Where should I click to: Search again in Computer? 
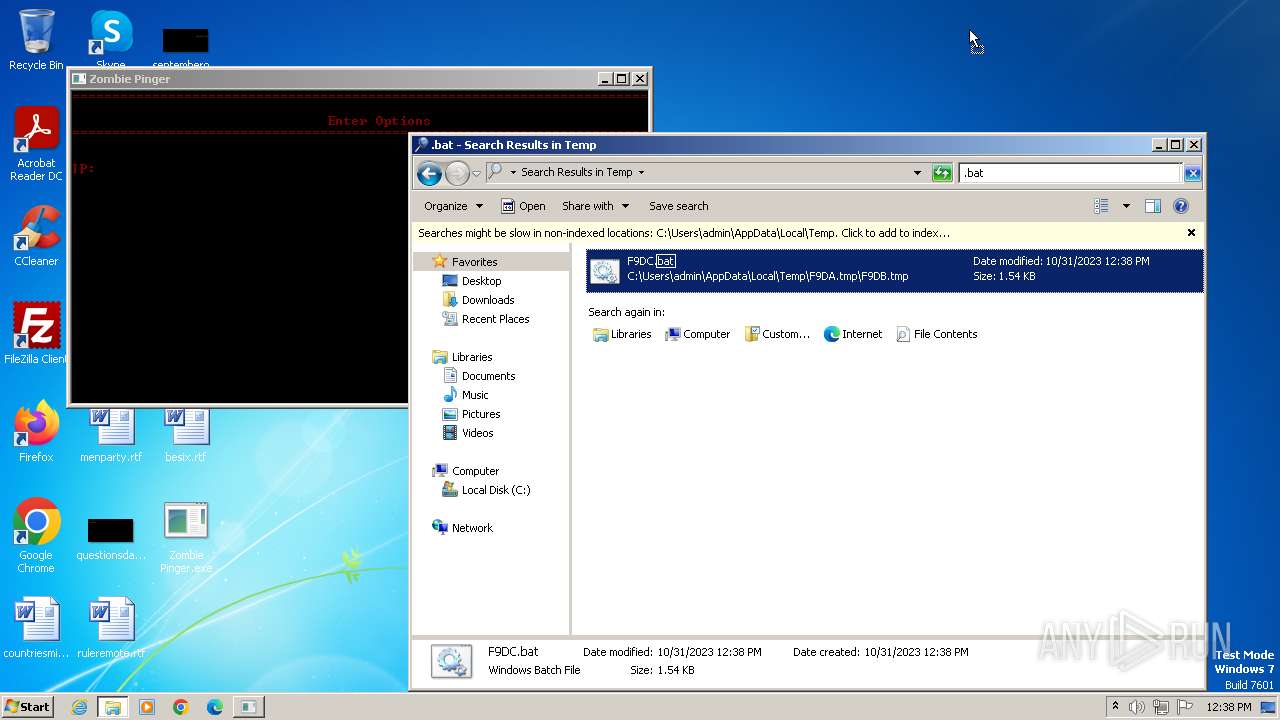tap(698, 334)
